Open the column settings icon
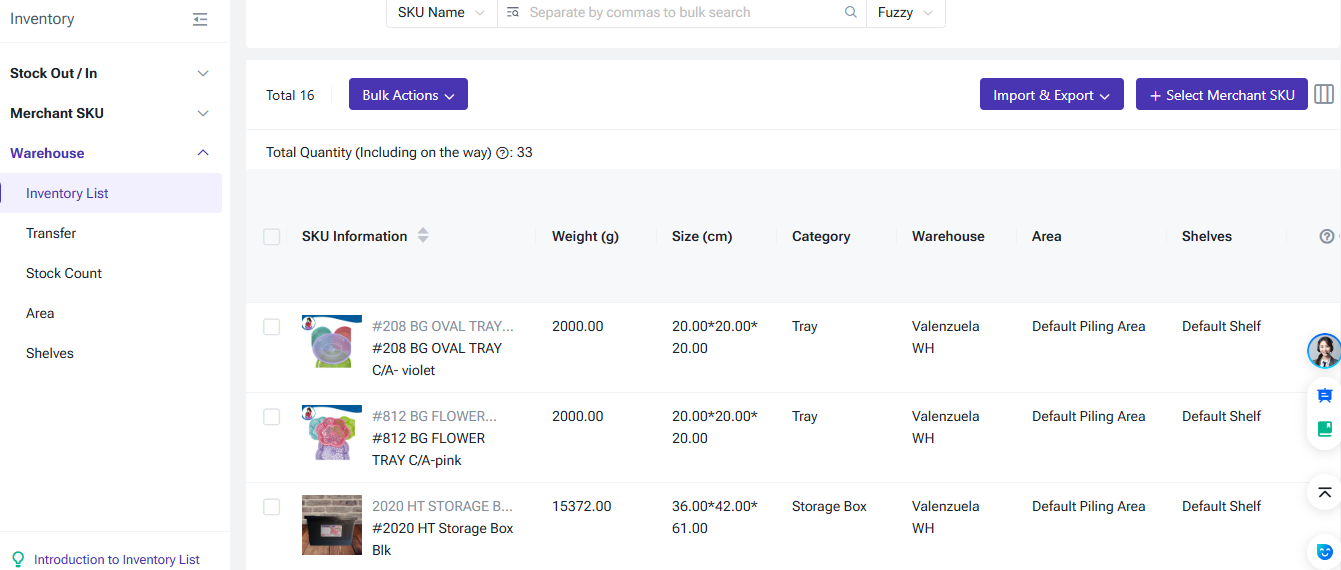This screenshot has height=570, width=1341. click(1324, 95)
